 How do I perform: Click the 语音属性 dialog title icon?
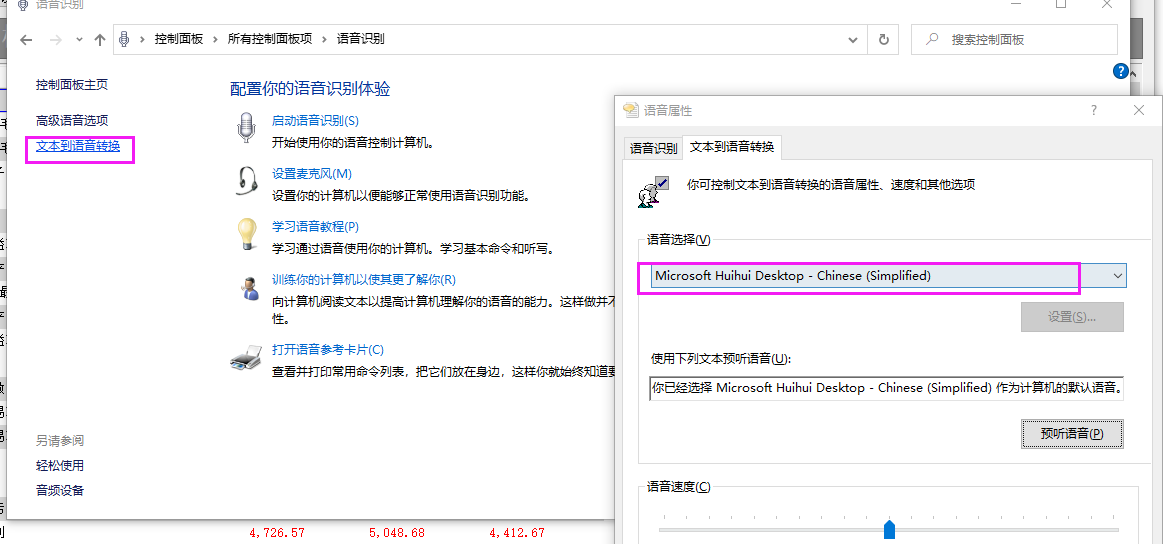coord(630,111)
